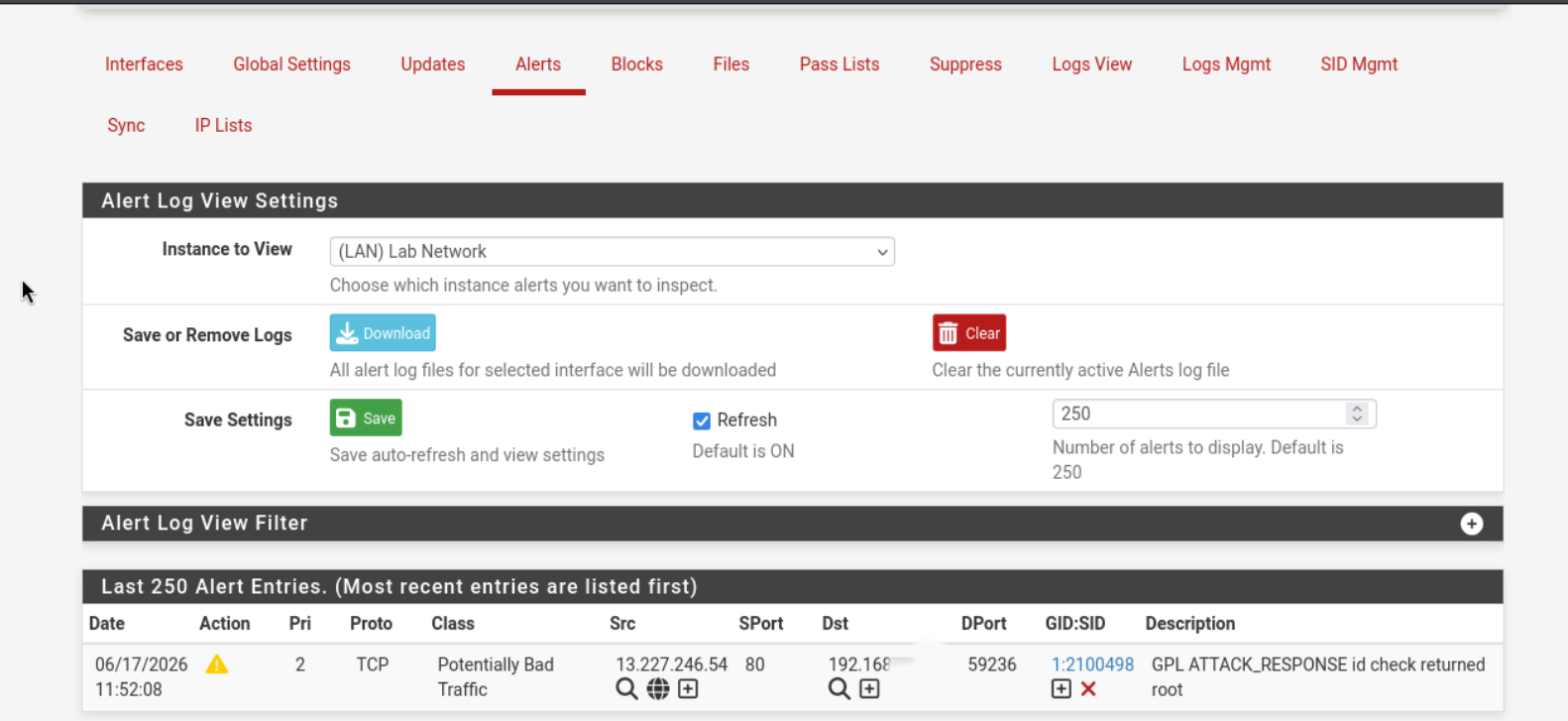The image size is (1568, 721).
Task: Go to the Blocks tab
Action: (x=637, y=64)
